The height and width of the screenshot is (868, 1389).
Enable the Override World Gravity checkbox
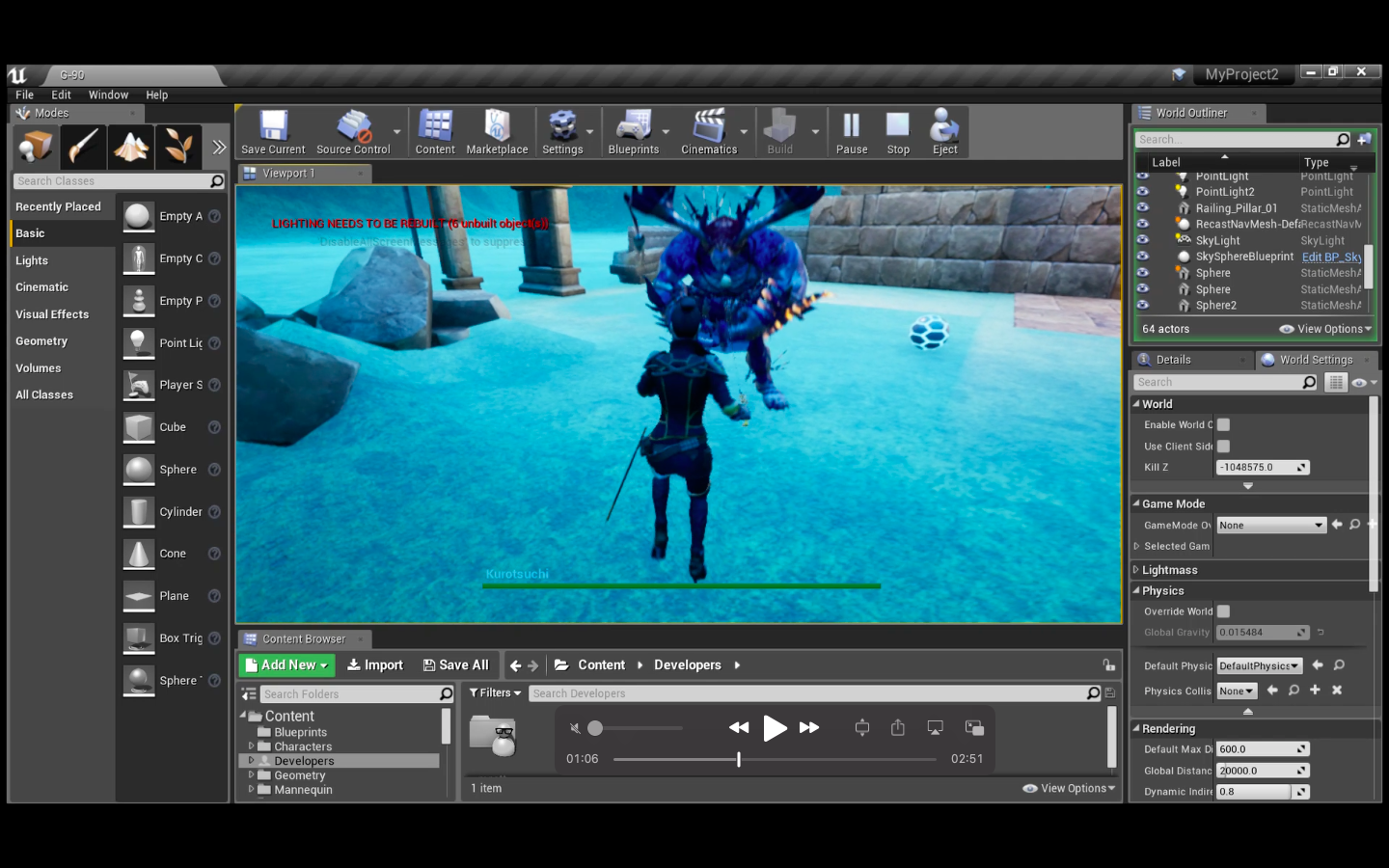[1223, 611]
